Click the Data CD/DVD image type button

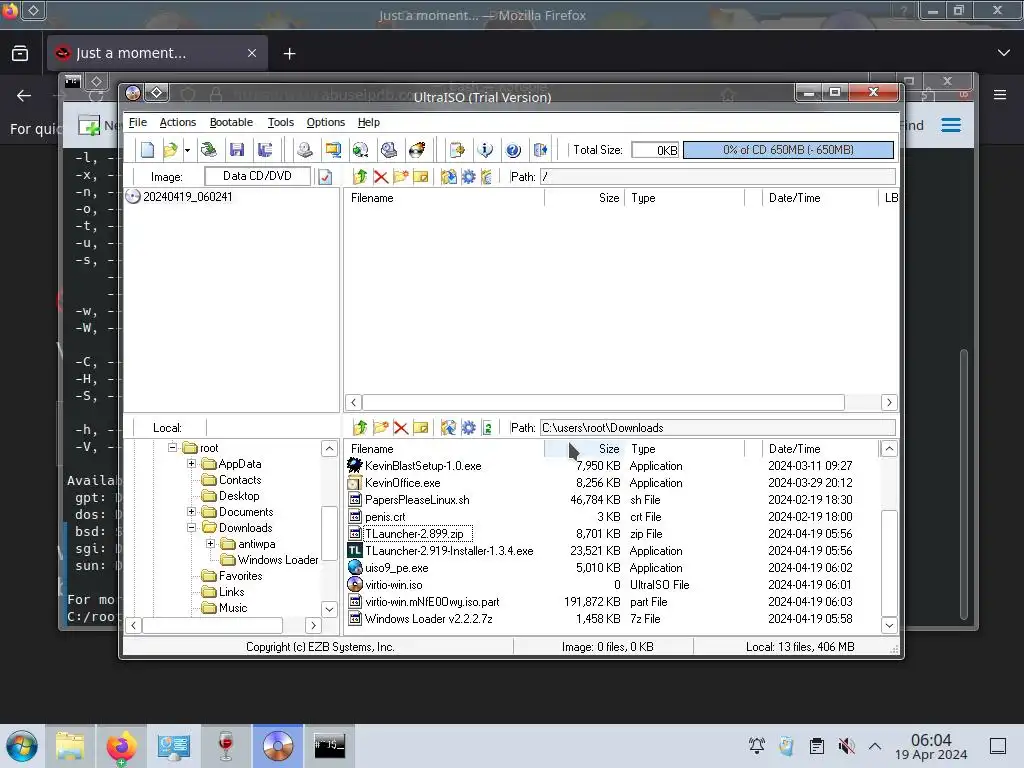click(257, 176)
